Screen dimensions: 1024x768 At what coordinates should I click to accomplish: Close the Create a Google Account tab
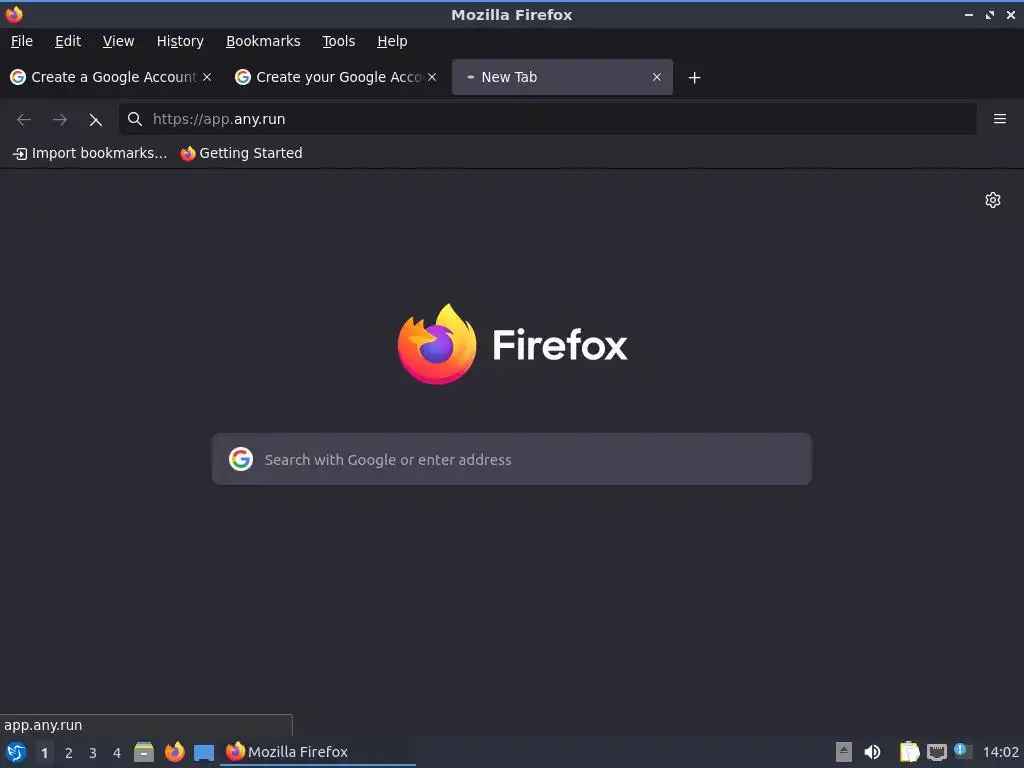207,77
